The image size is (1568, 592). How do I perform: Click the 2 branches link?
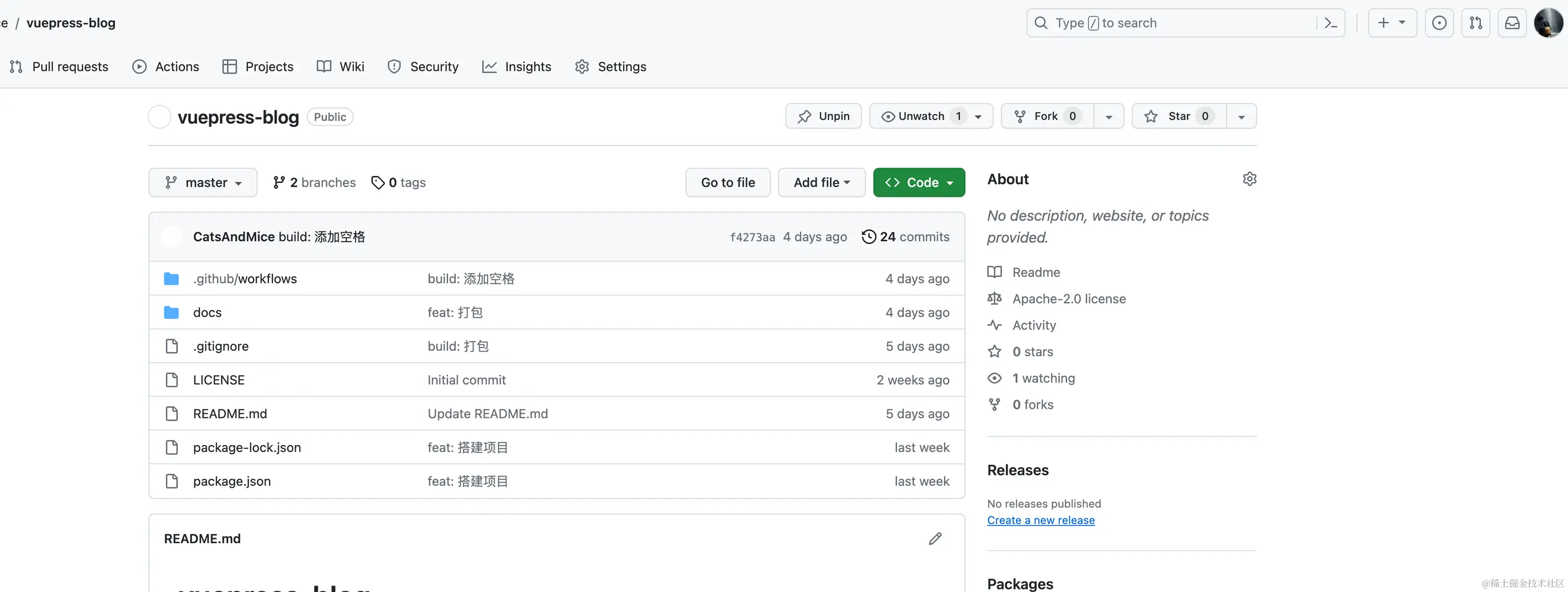[x=314, y=183]
